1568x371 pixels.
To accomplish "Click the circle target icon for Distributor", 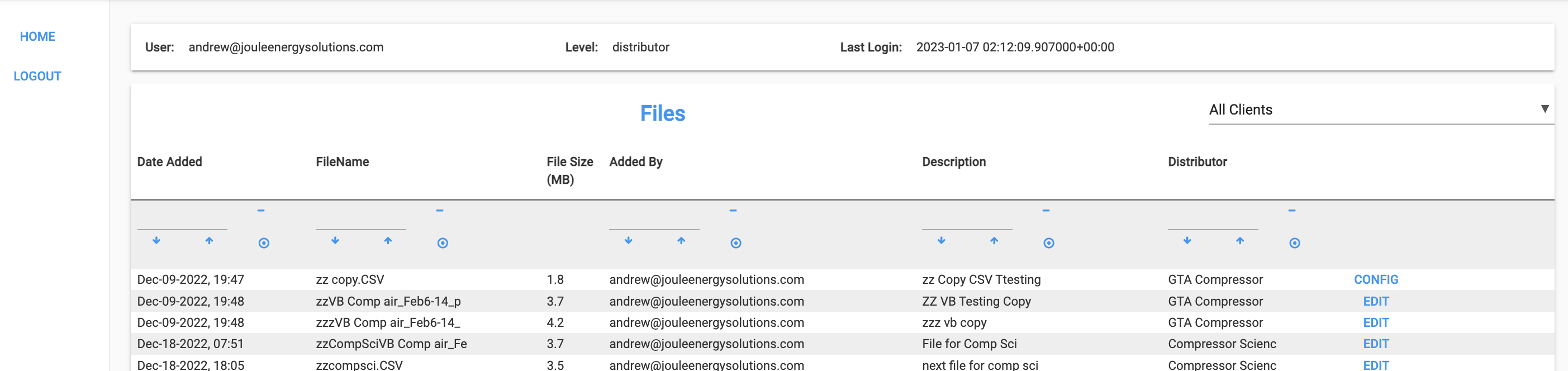I will coord(1295,243).
